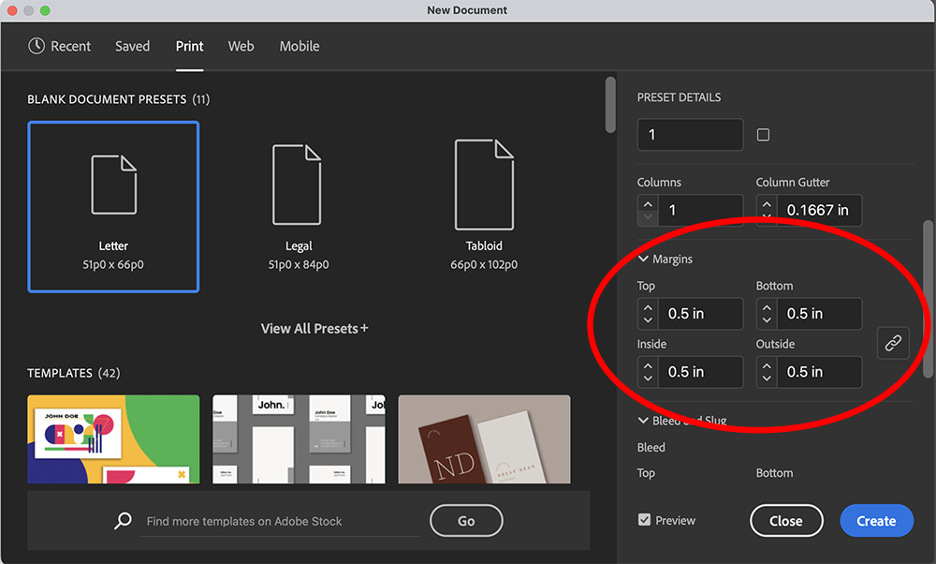Click the Create button

pos(876,521)
